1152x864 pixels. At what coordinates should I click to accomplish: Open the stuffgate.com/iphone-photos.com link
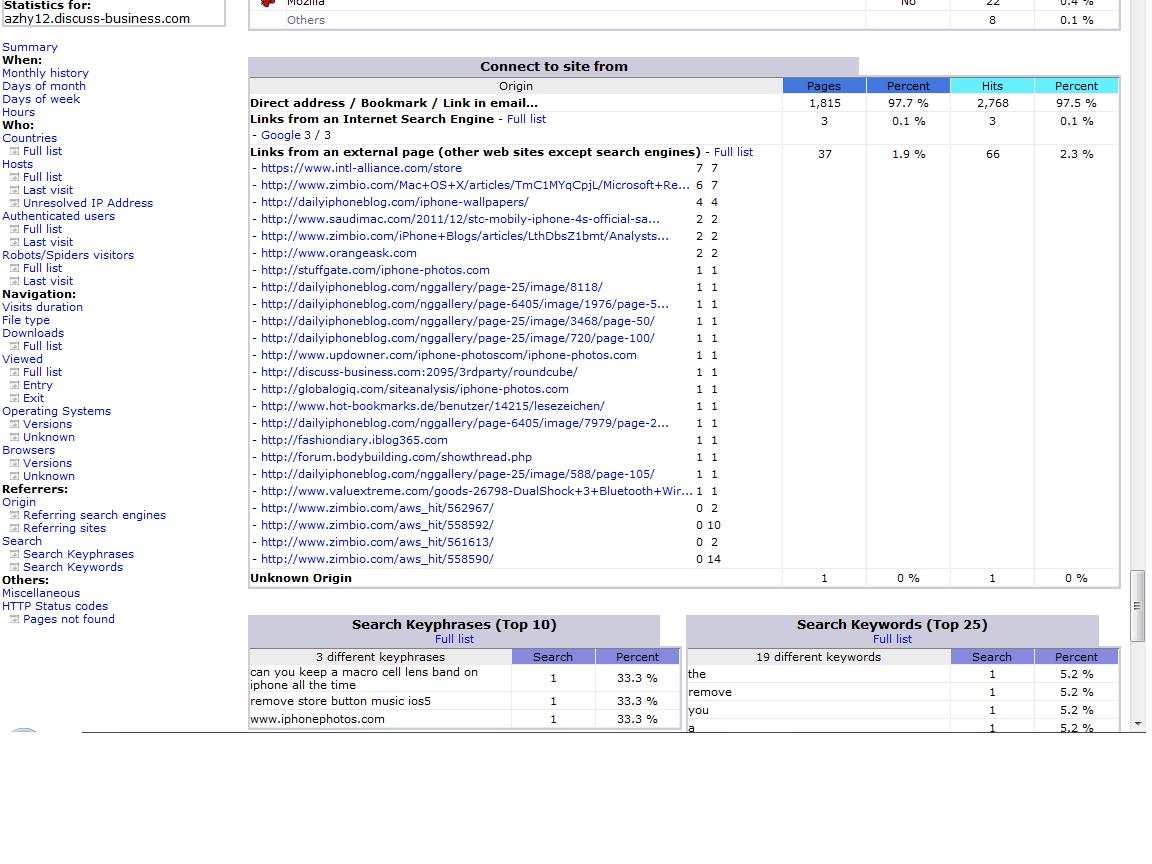[375, 270]
